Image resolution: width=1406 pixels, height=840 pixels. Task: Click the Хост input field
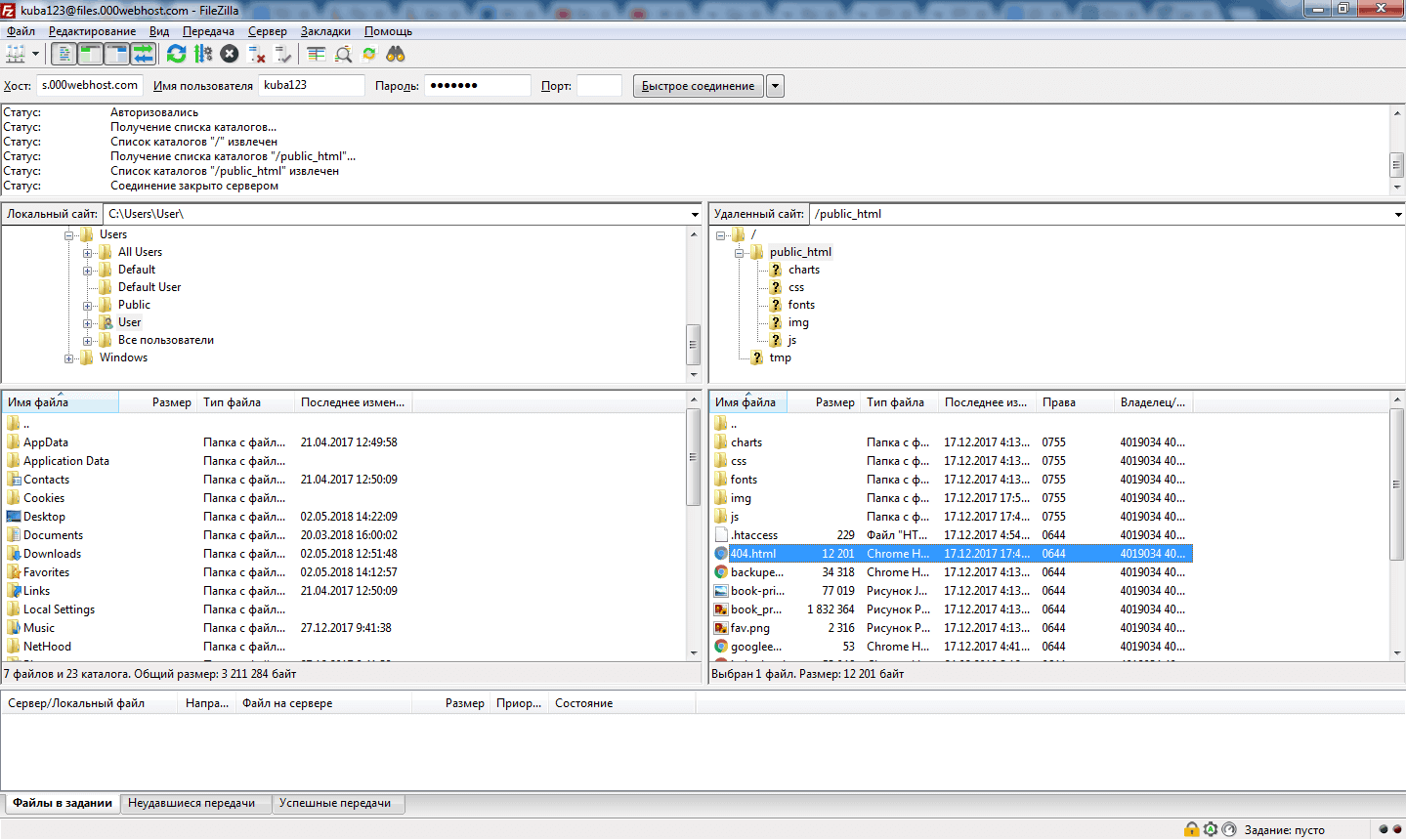[90, 86]
